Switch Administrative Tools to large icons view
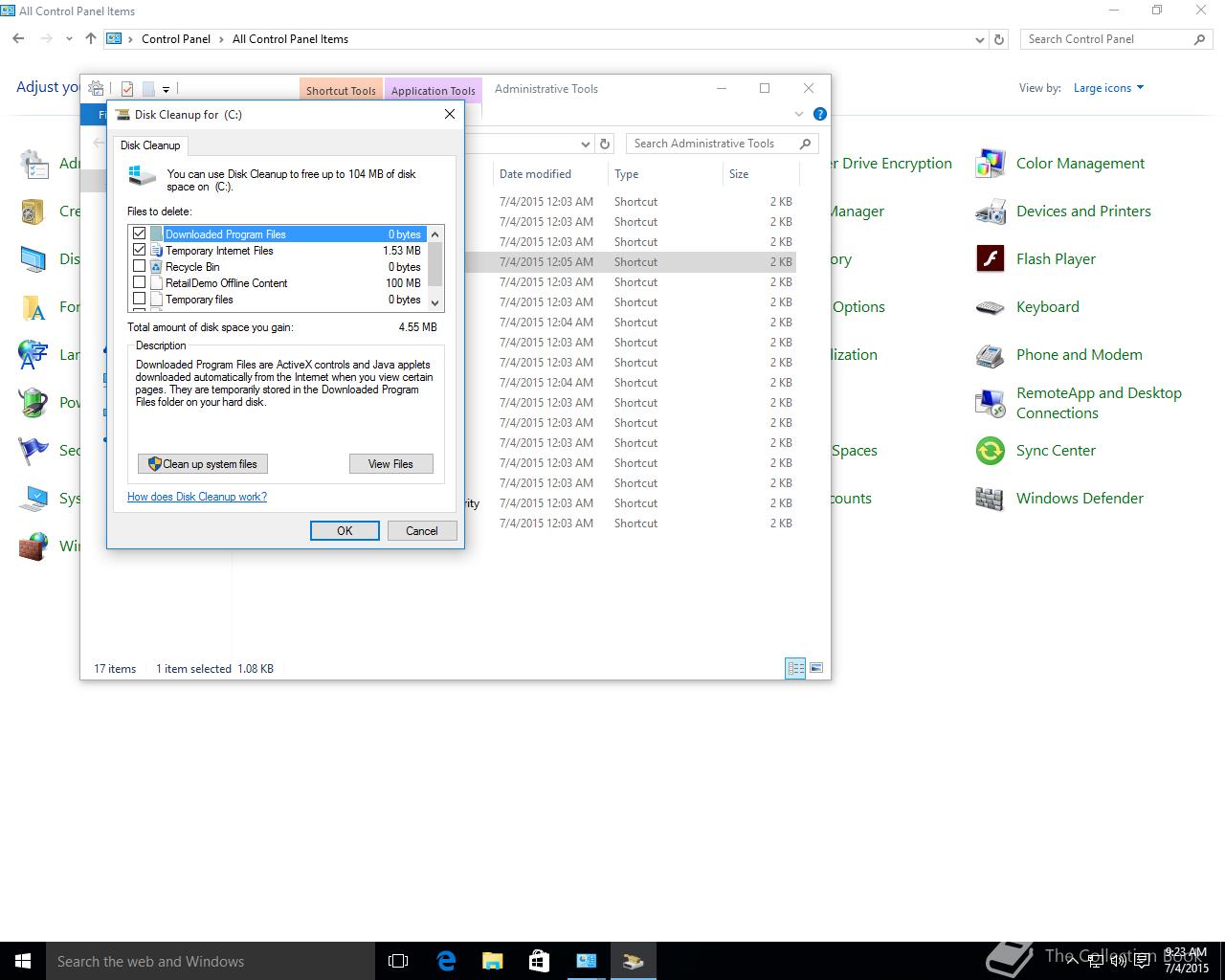Screen dimensions: 1225x980 (x=816, y=668)
